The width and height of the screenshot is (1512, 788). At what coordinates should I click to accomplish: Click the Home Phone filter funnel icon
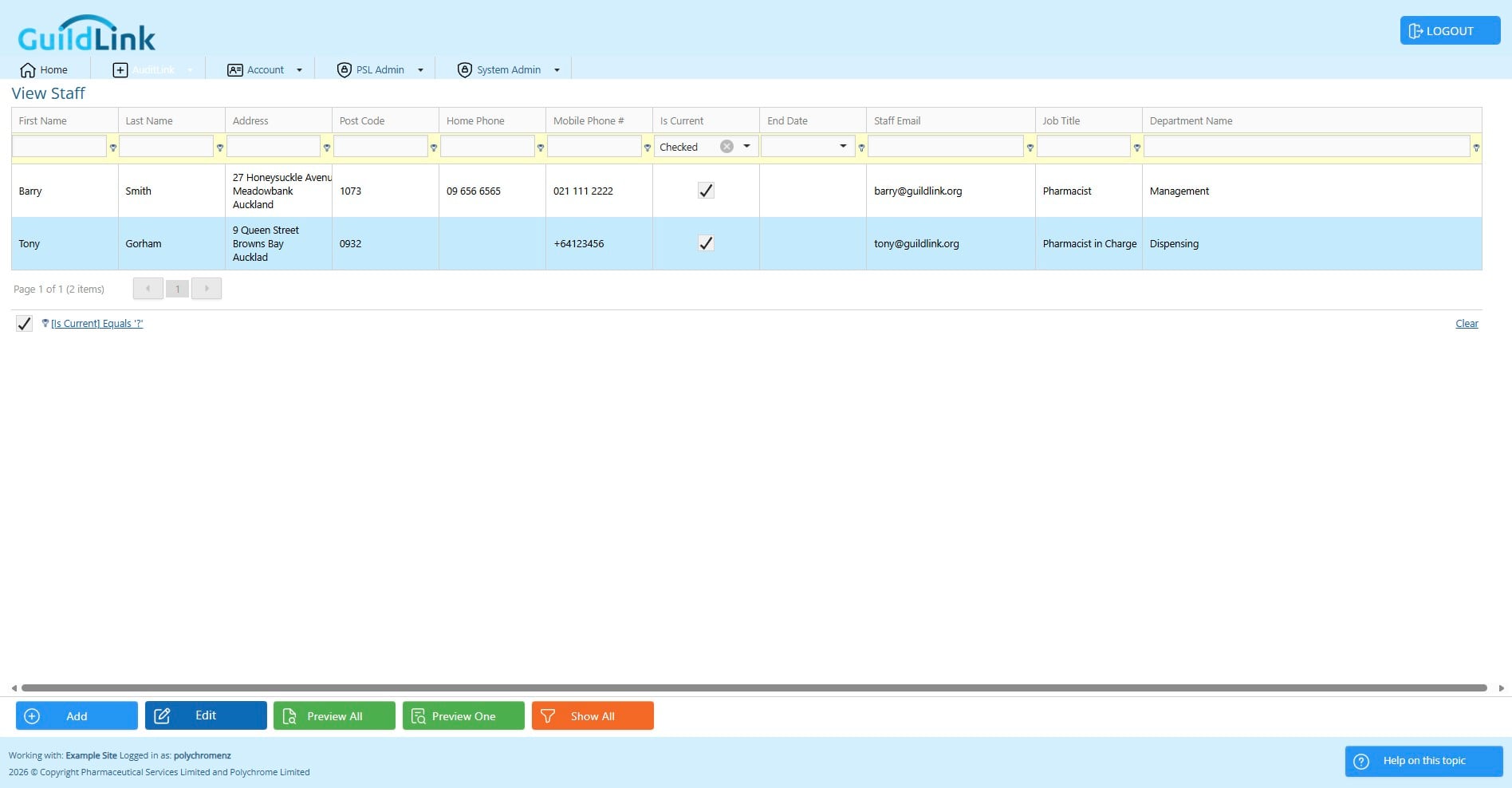[x=541, y=148]
